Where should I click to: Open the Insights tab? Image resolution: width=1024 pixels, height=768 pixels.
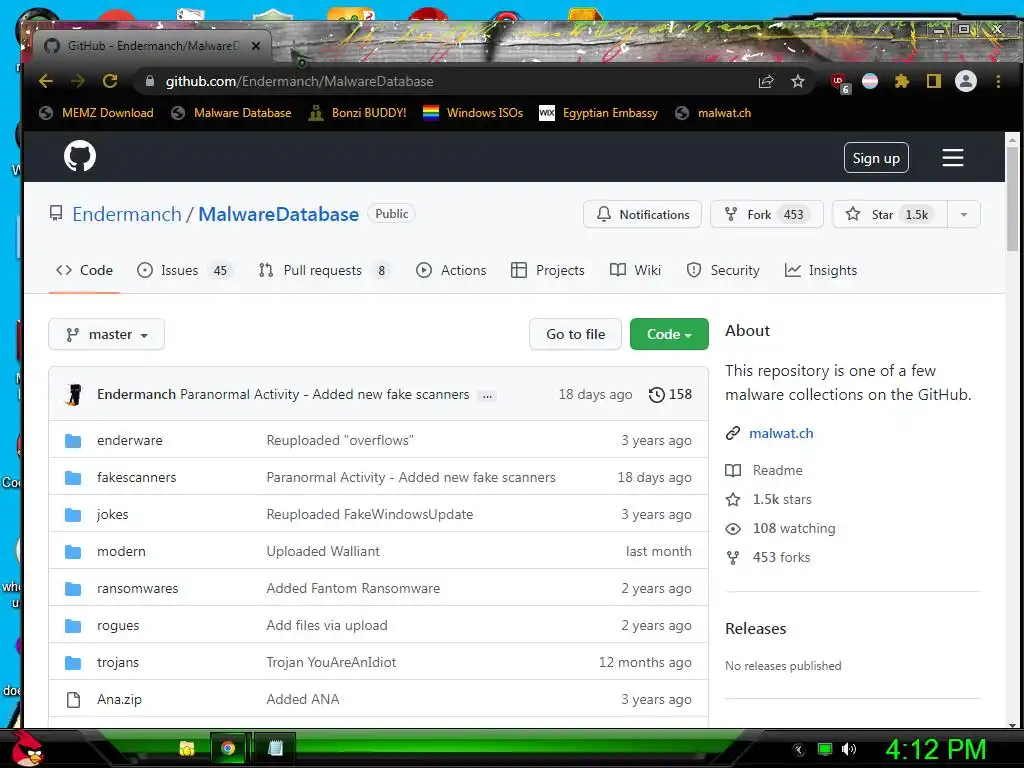[821, 270]
